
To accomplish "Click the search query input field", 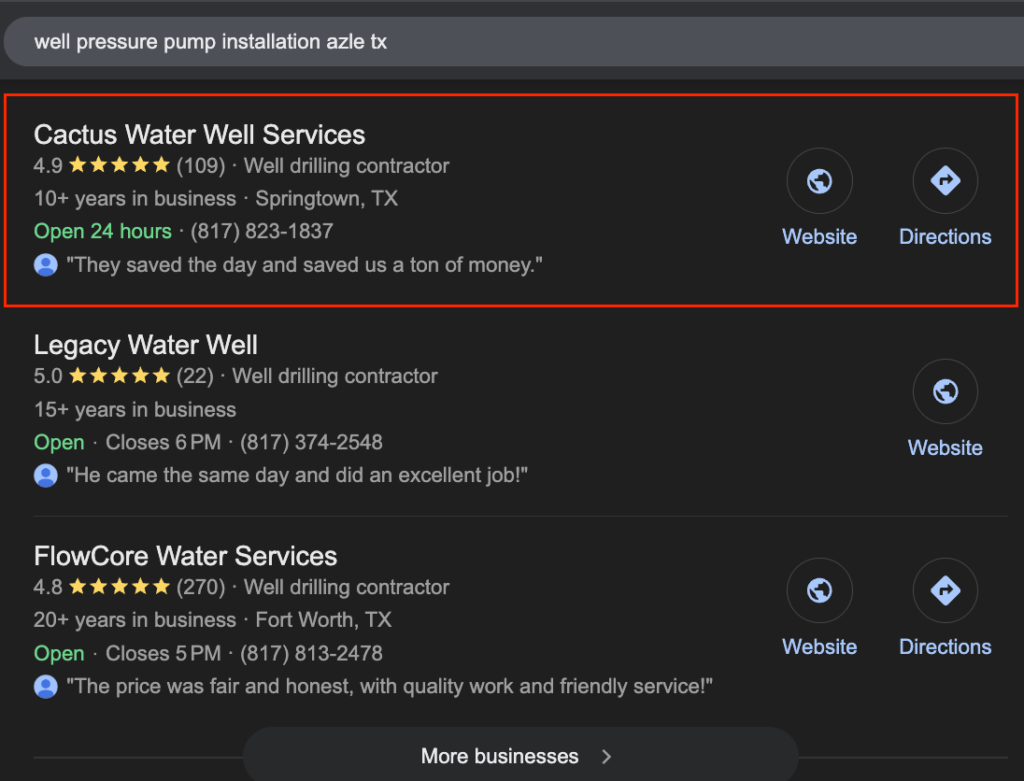I will [513, 42].
